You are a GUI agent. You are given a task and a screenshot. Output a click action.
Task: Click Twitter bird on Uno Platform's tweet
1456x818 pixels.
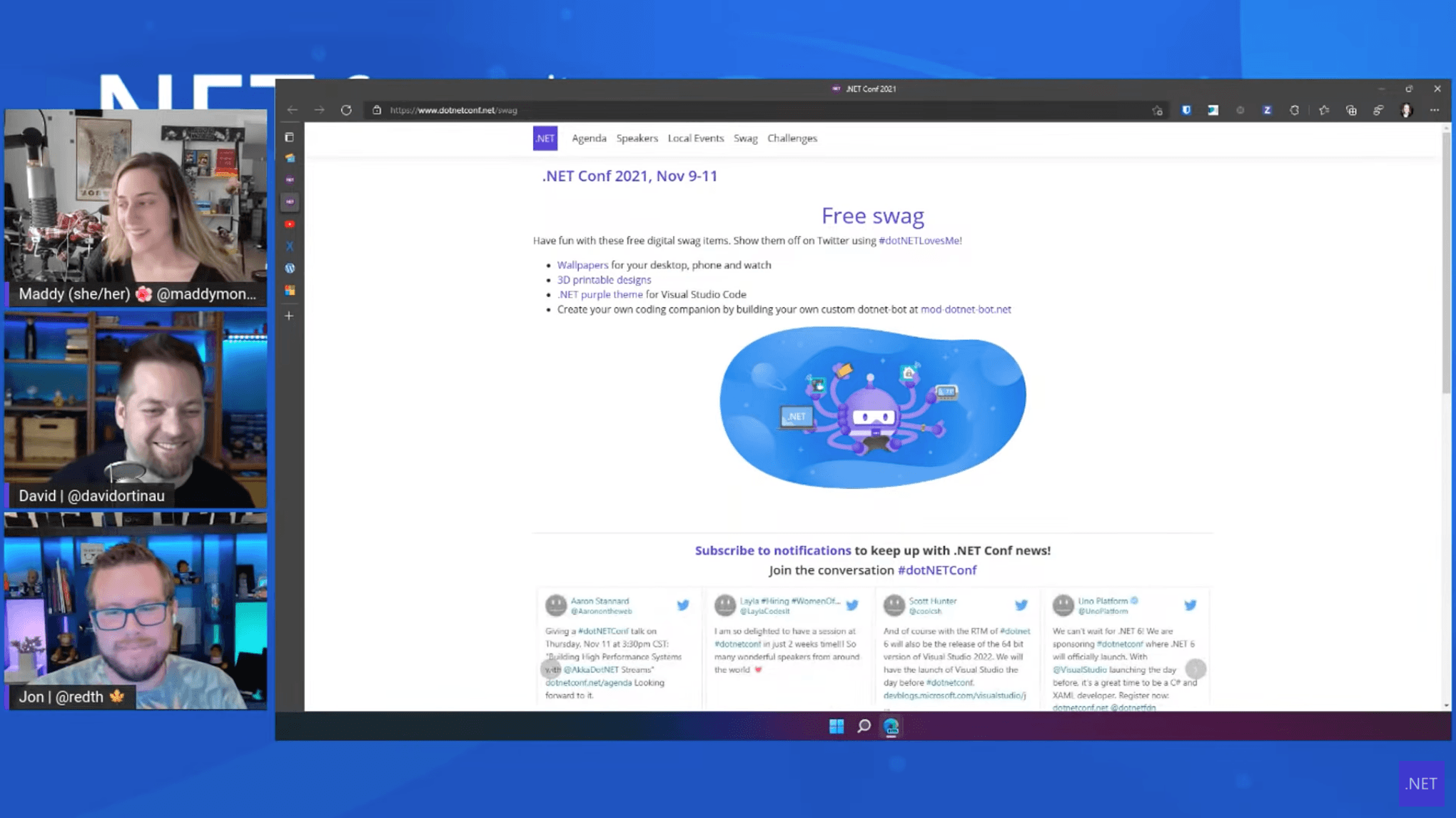coord(1190,605)
